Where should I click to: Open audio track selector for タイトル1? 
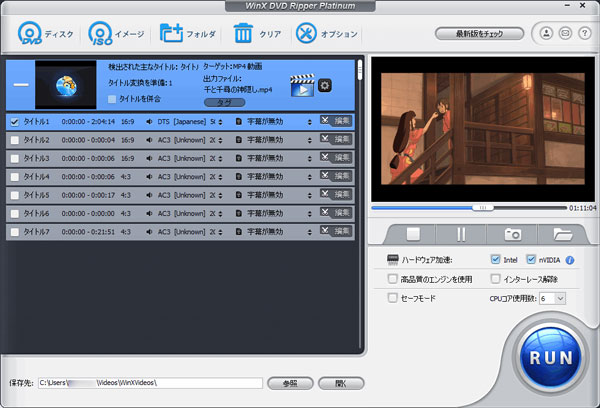coord(220,122)
